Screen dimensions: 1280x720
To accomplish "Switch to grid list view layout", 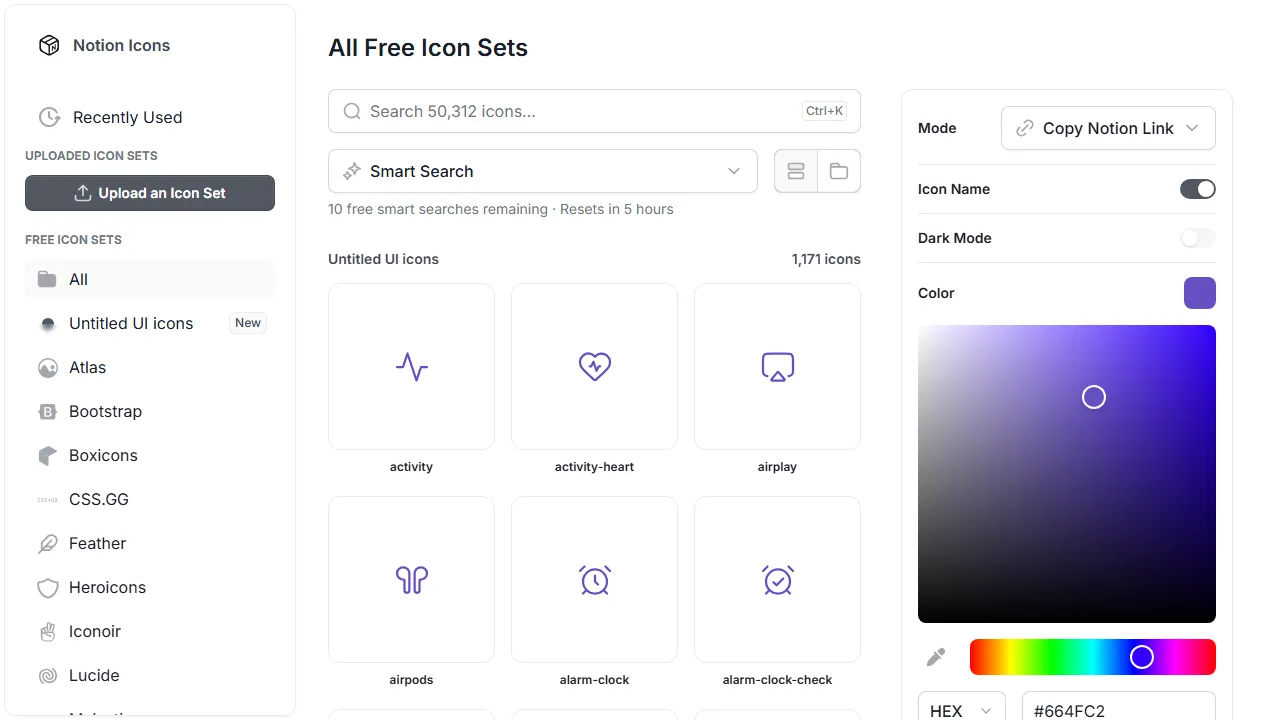I will tap(795, 171).
